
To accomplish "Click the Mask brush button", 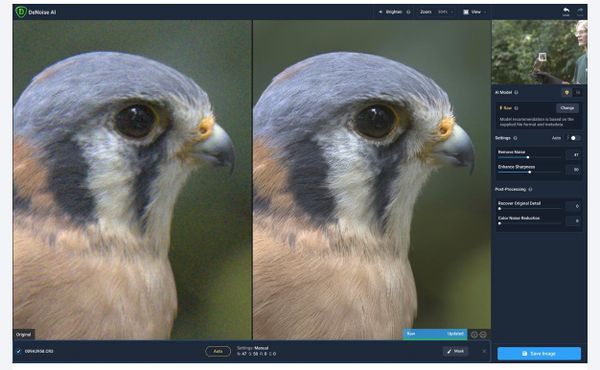I will [x=455, y=351].
